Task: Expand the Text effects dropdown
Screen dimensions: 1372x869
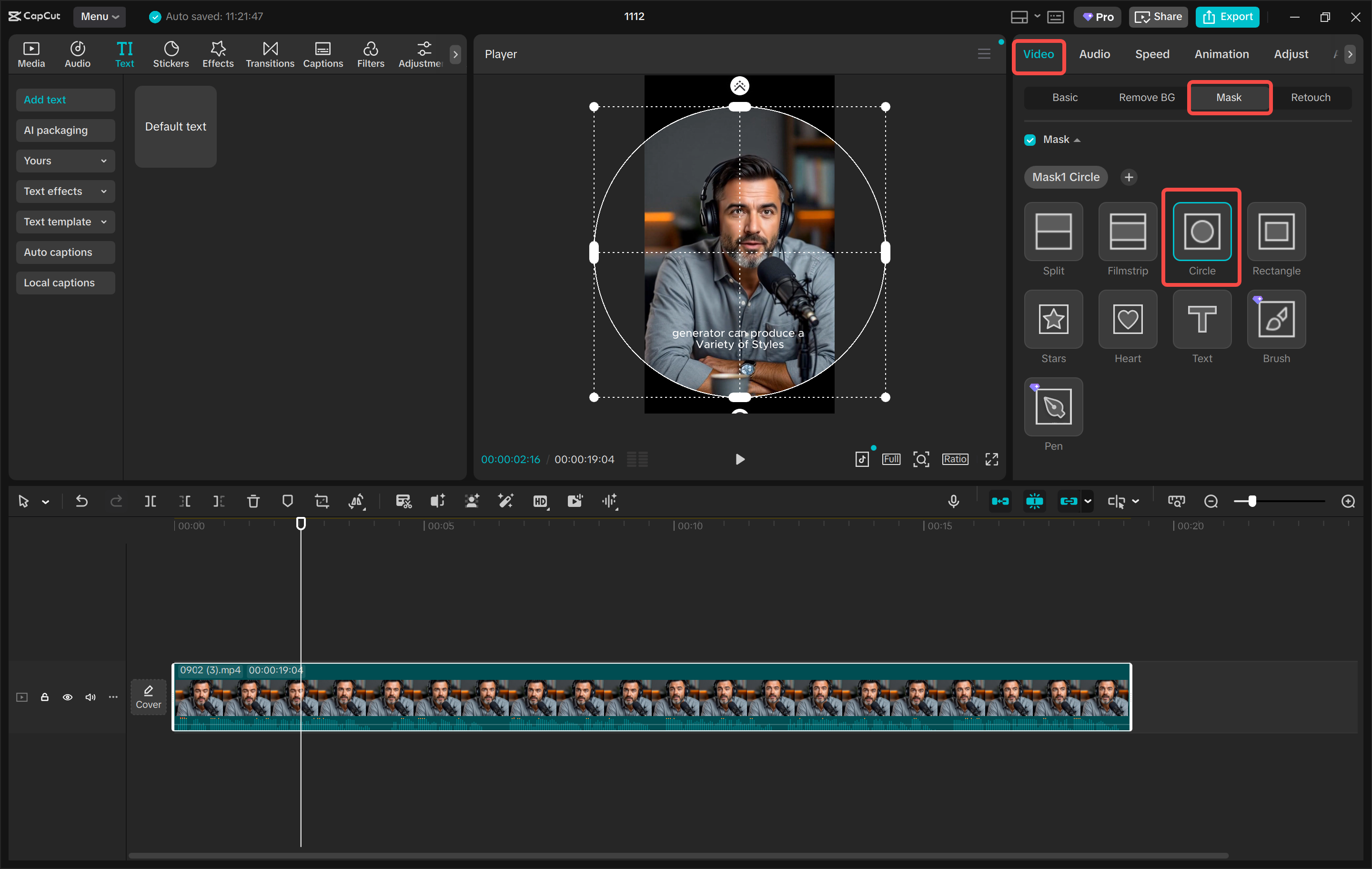Action: [65, 192]
